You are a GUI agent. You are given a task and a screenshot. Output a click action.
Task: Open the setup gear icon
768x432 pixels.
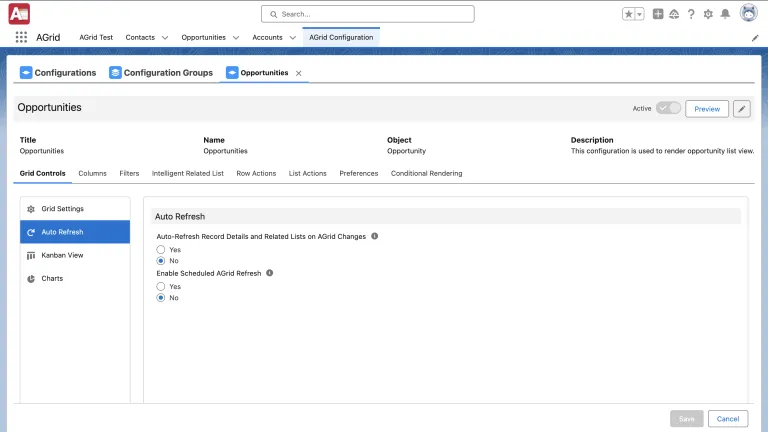[x=708, y=14]
